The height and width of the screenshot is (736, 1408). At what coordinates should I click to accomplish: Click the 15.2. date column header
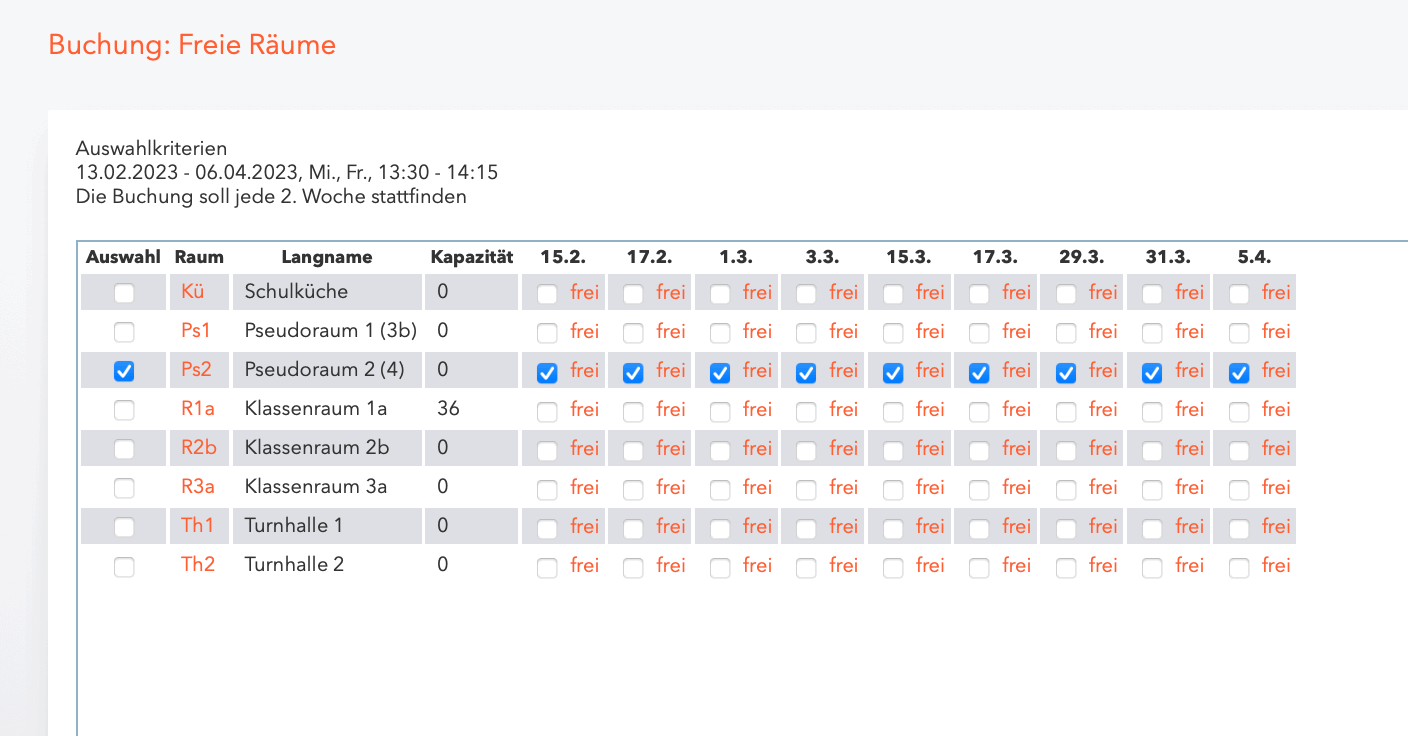[x=563, y=257]
